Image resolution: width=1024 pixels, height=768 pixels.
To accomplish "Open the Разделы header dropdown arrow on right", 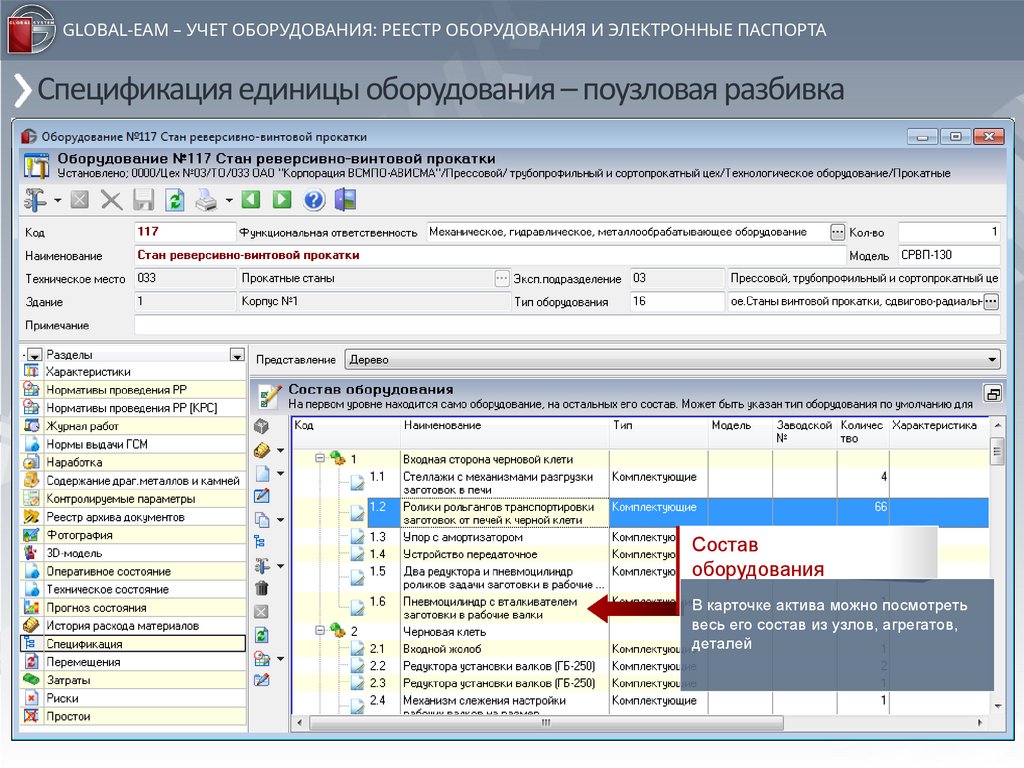I will pyautogui.click(x=236, y=354).
